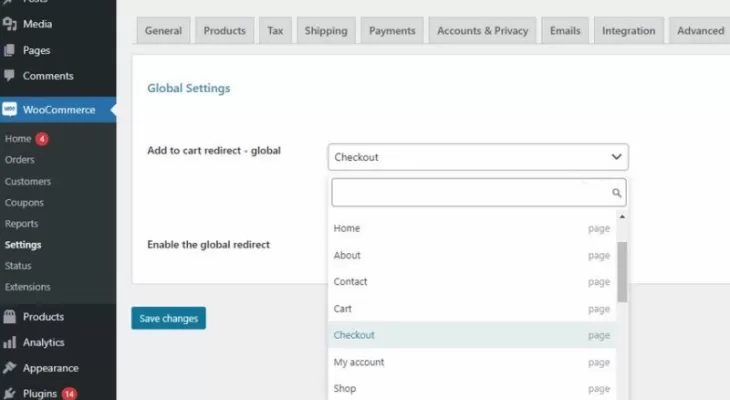
Task: Click the Appearance brush icon
Action: coord(9,368)
